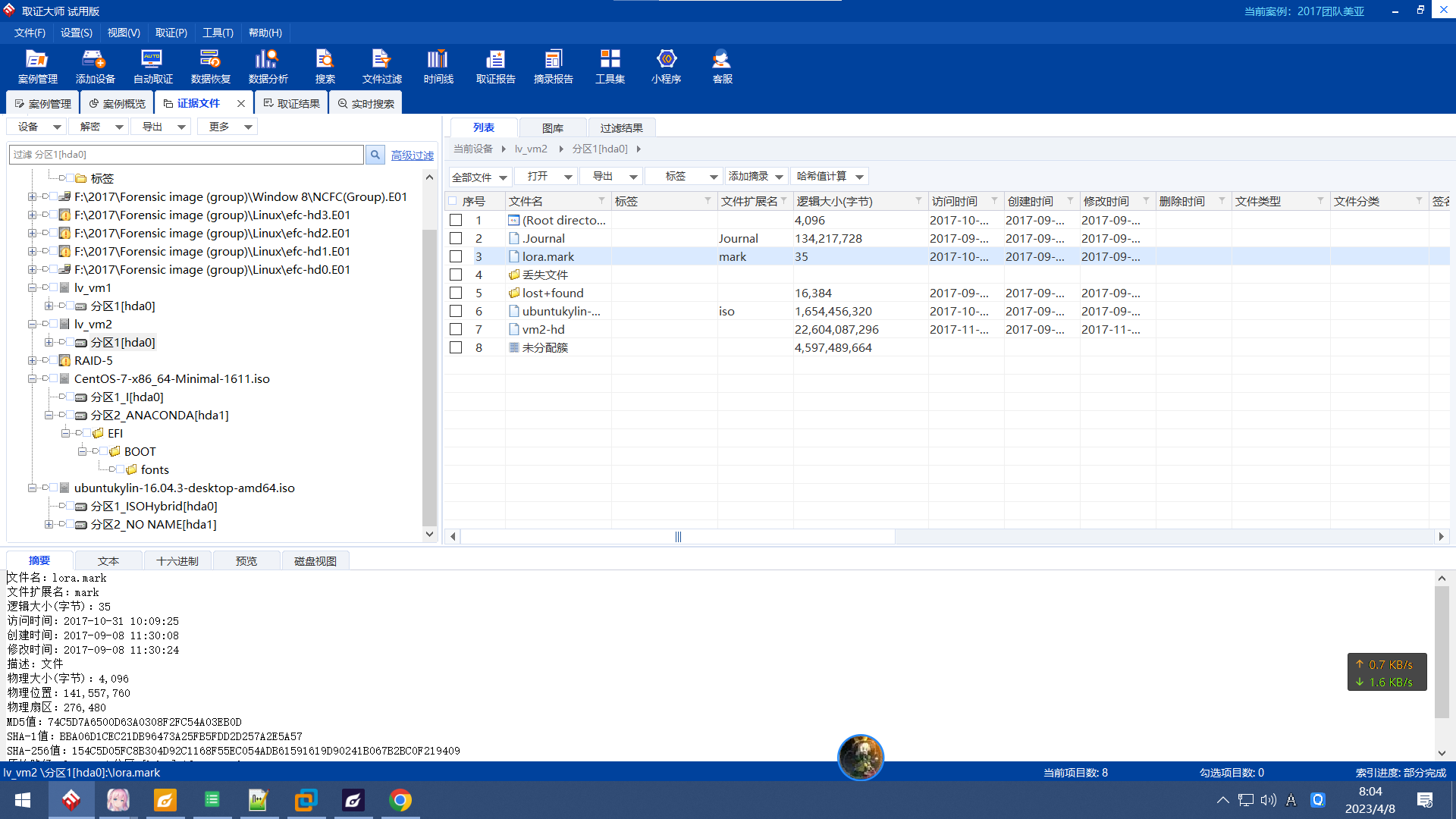
Task: Open the green spreadsheet app on taskbar
Action: click(x=212, y=800)
